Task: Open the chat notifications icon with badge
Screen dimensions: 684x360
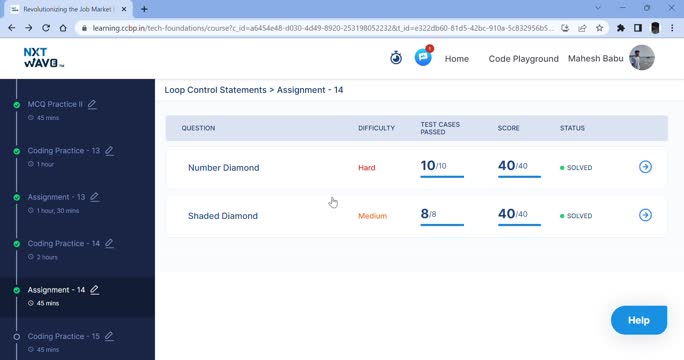Action: (423, 57)
